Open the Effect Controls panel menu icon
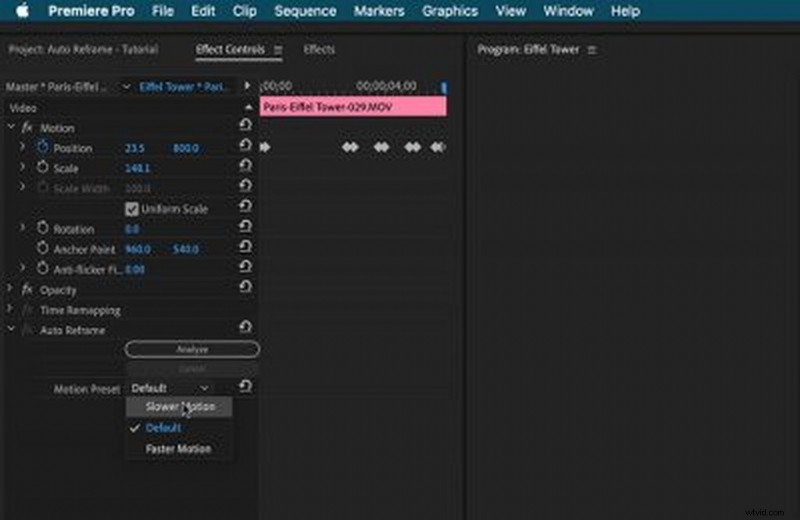 coord(278,50)
